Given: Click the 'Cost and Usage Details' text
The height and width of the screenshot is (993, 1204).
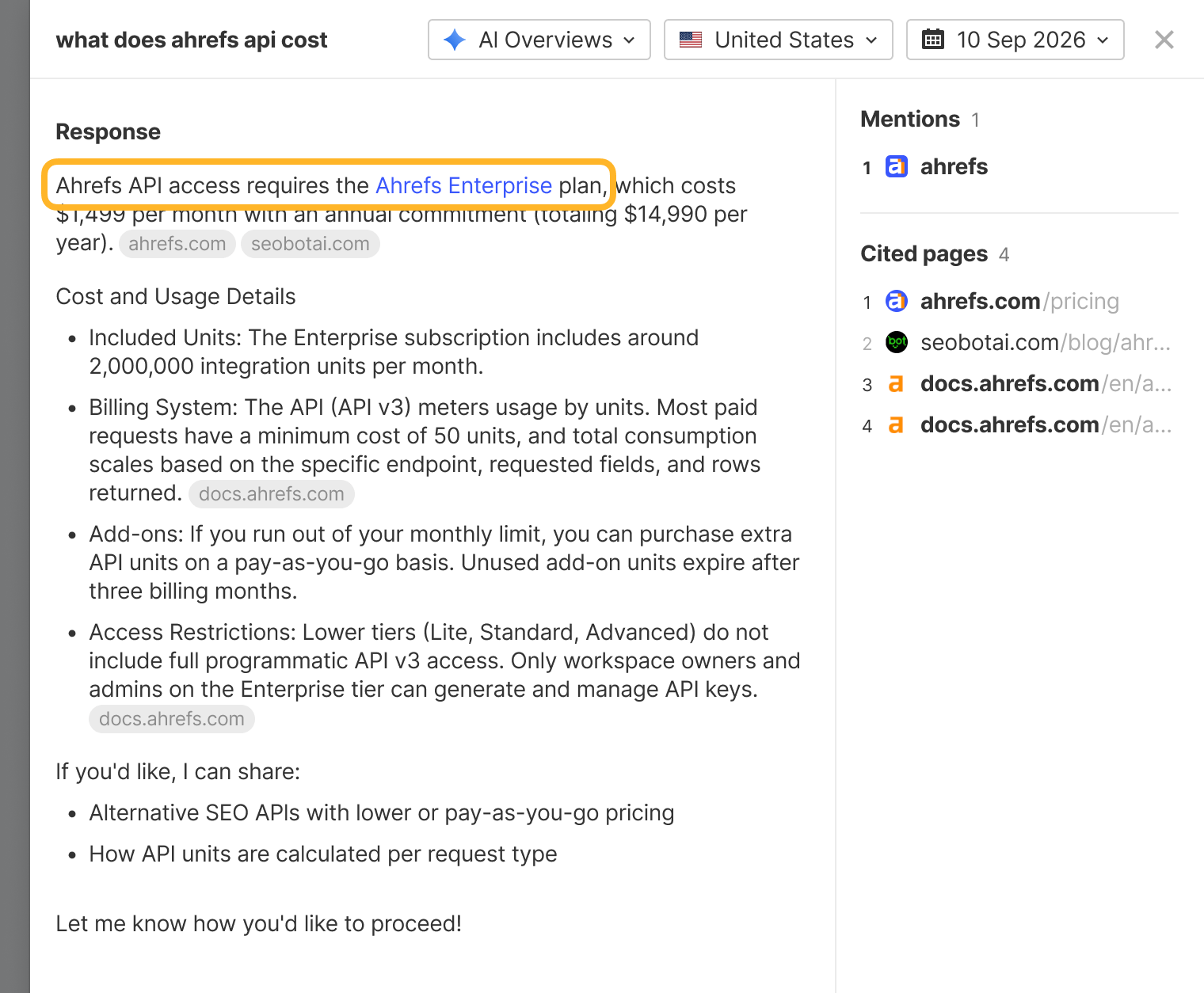Looking at the screenshot, I should tap(176, 296).
